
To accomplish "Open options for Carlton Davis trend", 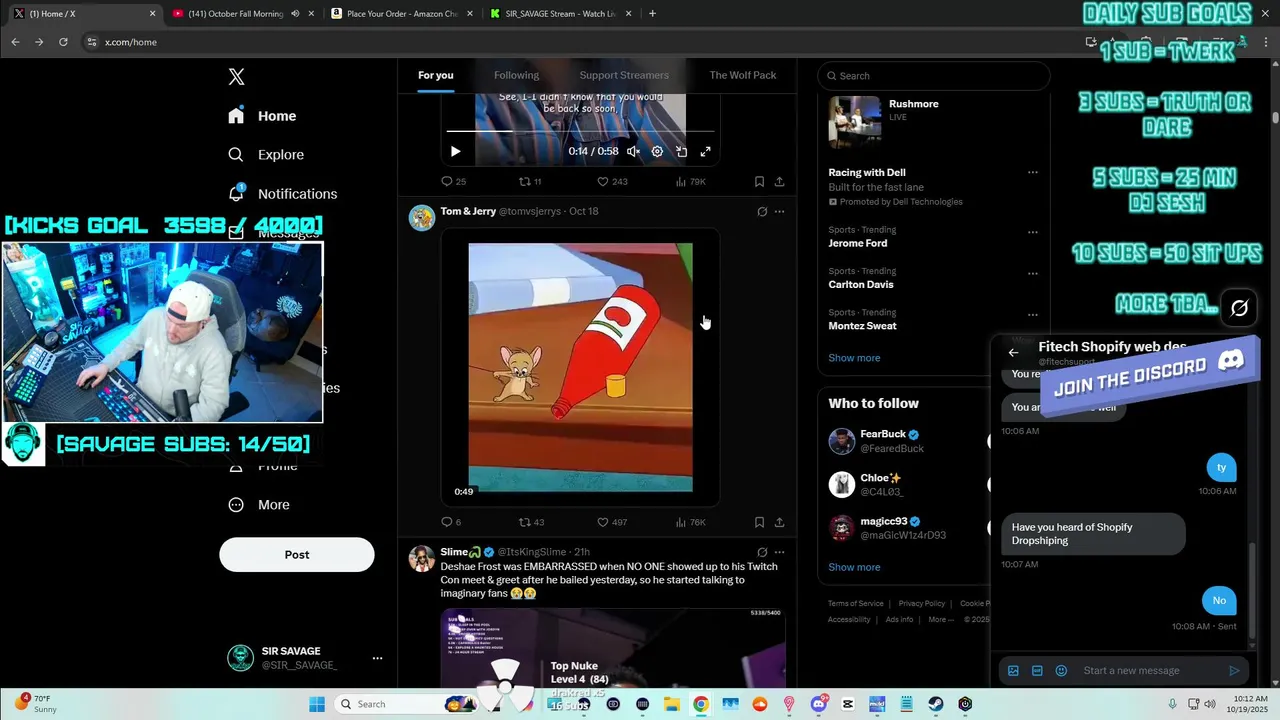I will pyautogui.click(x=1033, y=273).
